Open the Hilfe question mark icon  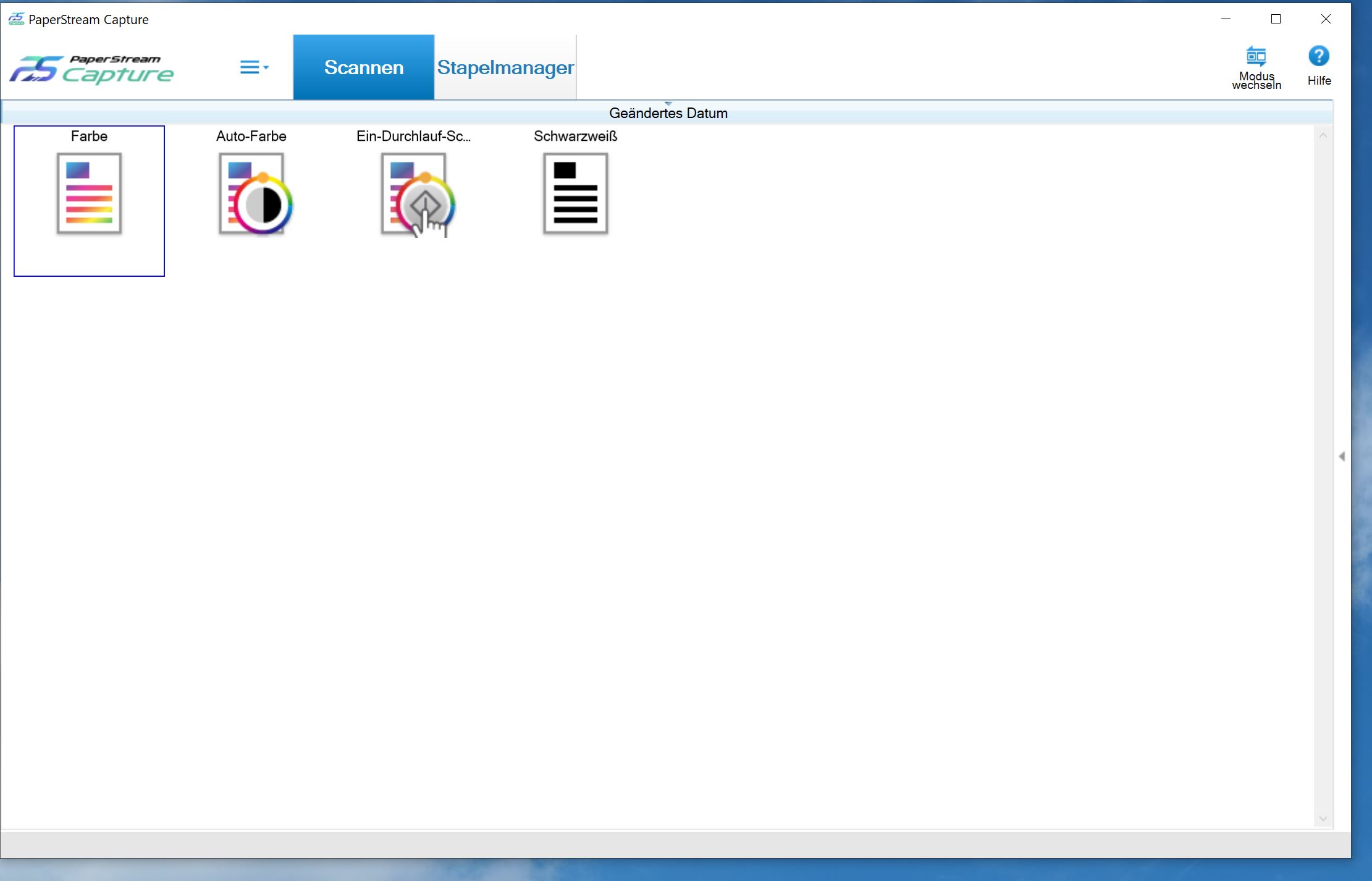click(1318, 57)
